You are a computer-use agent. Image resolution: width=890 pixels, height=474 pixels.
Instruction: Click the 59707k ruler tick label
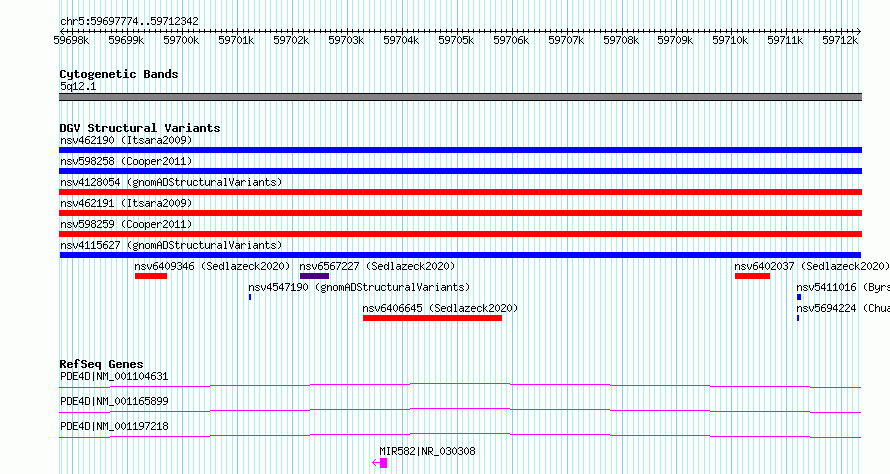pyautogui.click(x=566, y=40)
